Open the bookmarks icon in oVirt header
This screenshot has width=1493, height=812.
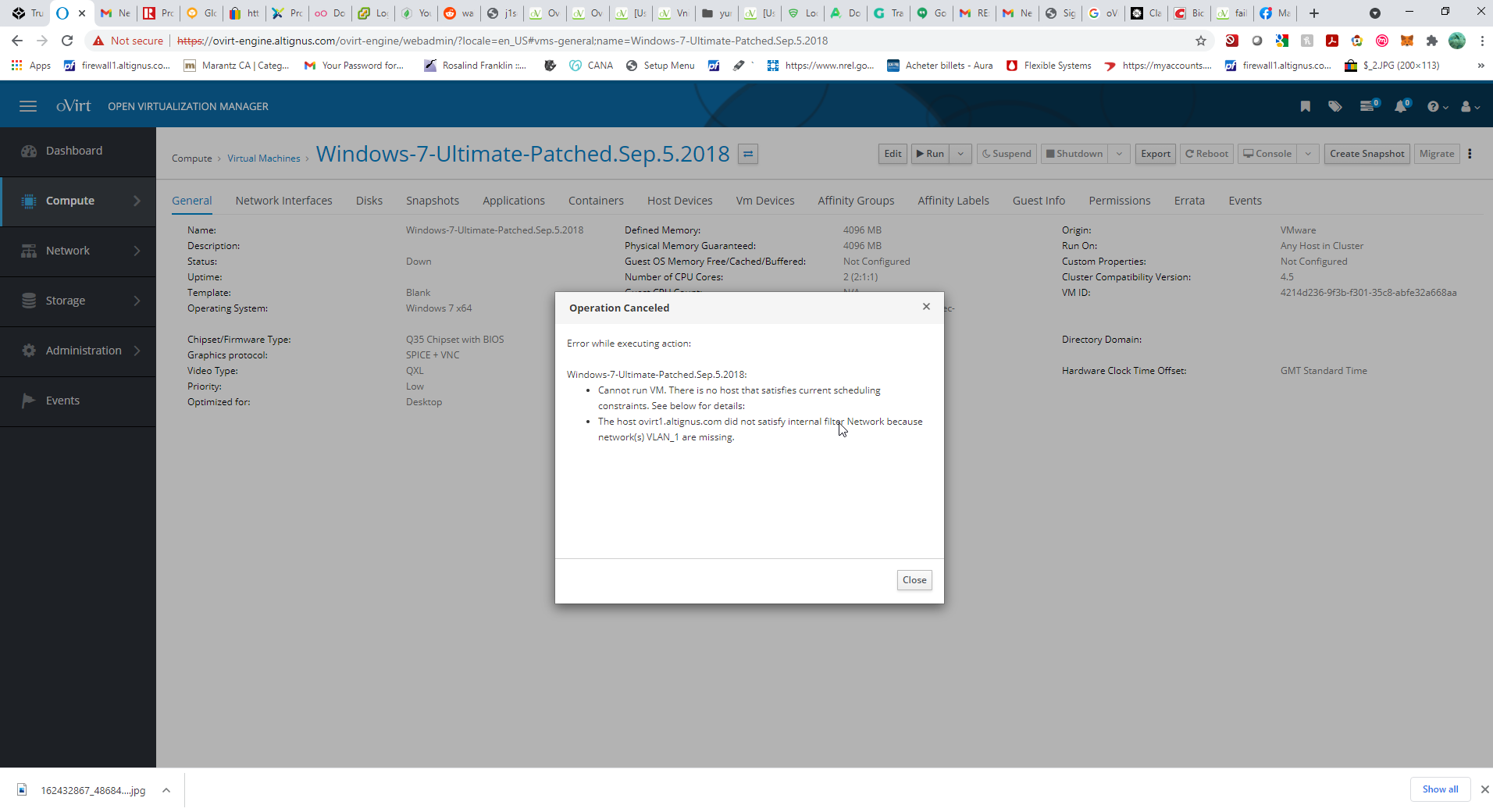(x=1305, y=106)
